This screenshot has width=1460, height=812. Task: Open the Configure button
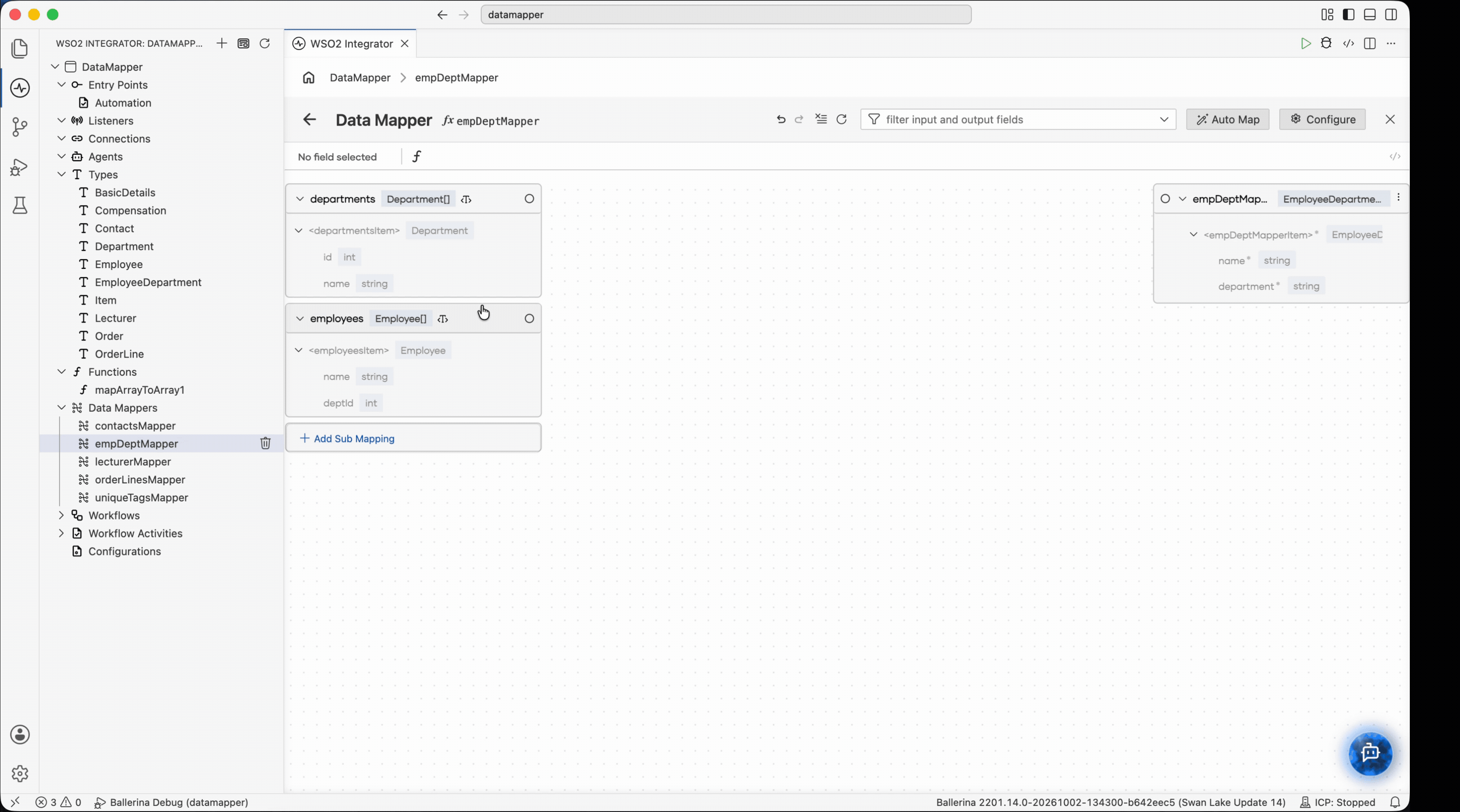[x=1322, y=120]
